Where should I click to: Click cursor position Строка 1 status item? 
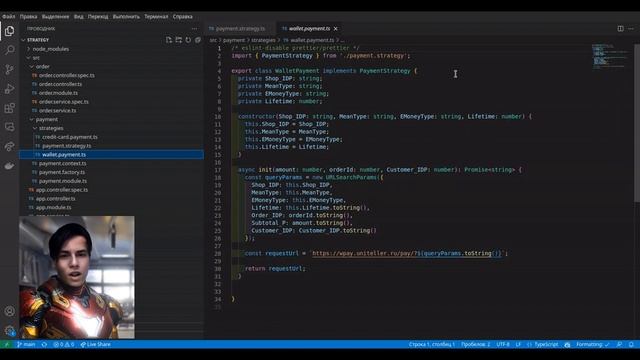pyautogui.click(x=431, y=344)
